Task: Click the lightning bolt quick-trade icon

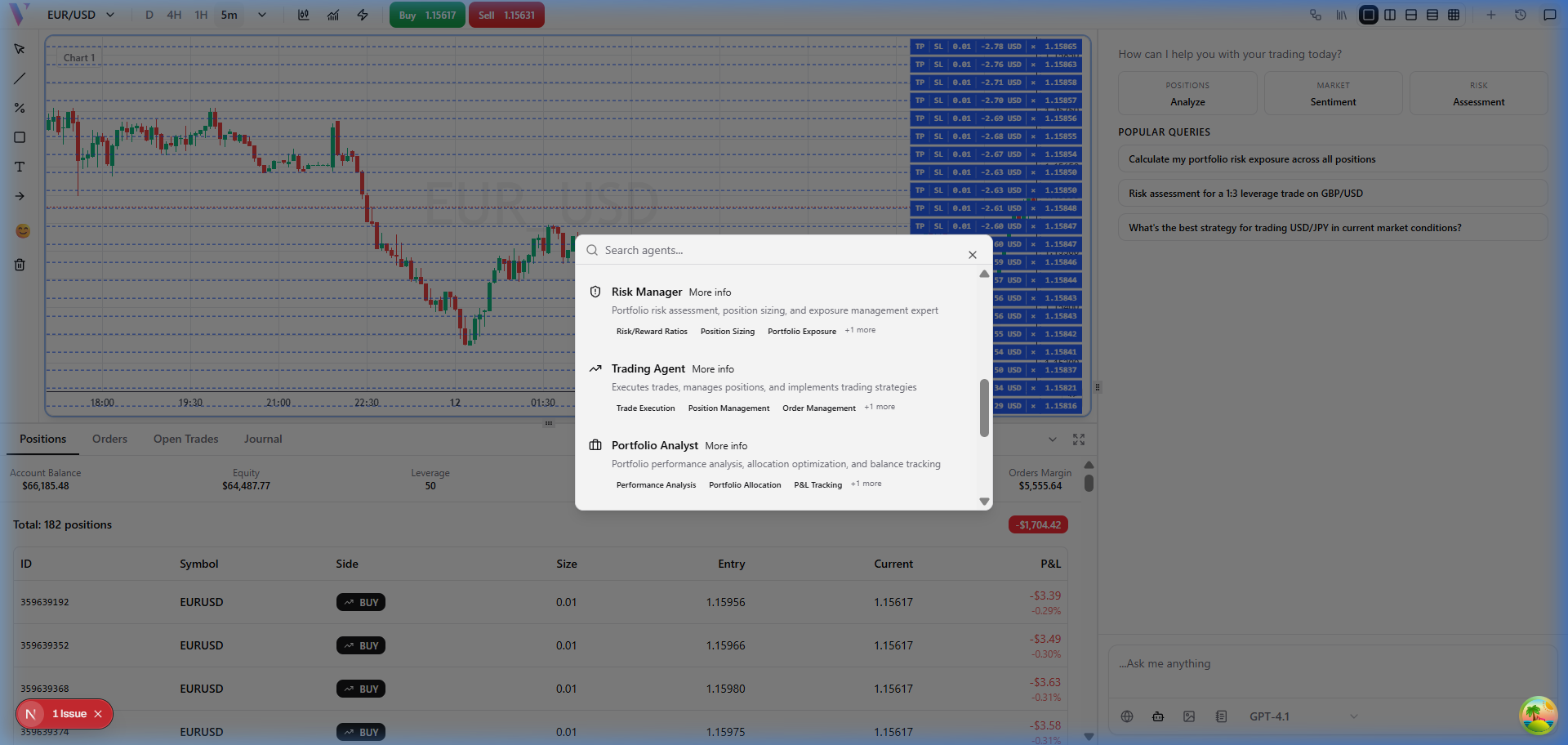Action: coord(363,15)
